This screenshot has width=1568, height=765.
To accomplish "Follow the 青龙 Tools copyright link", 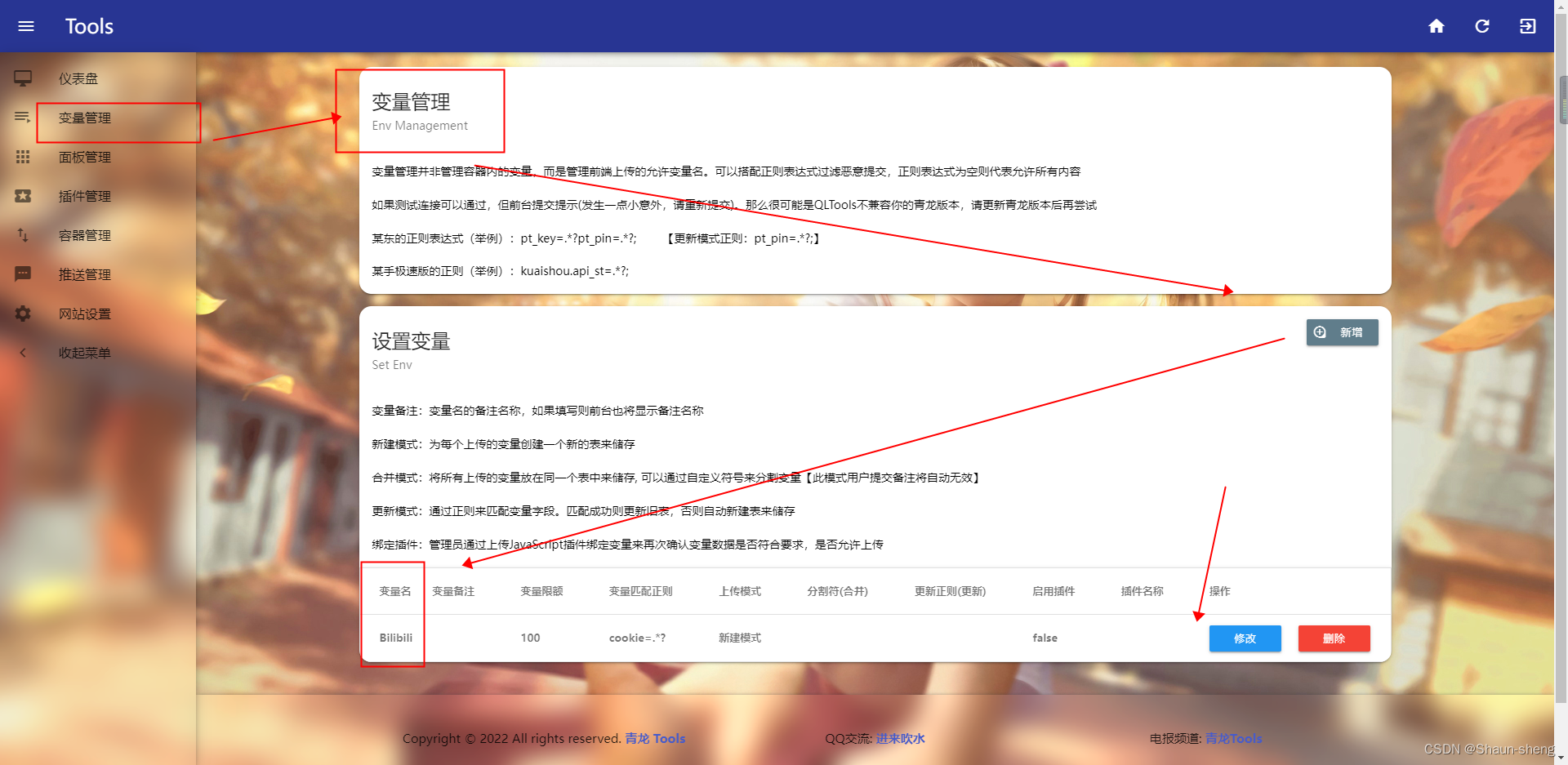I will click(x=655, y=738).
